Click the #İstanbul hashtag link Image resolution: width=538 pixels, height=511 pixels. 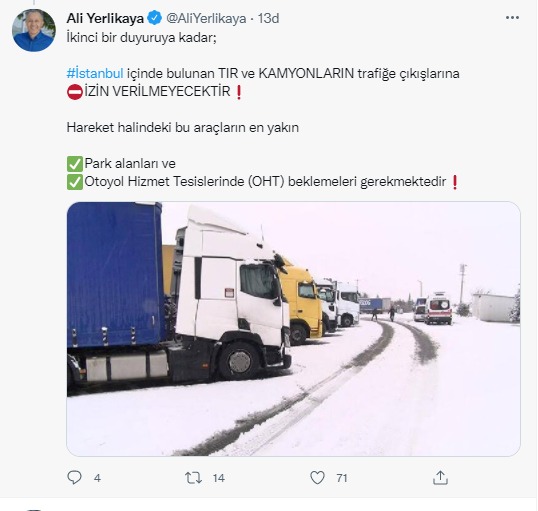coord(95,73)
